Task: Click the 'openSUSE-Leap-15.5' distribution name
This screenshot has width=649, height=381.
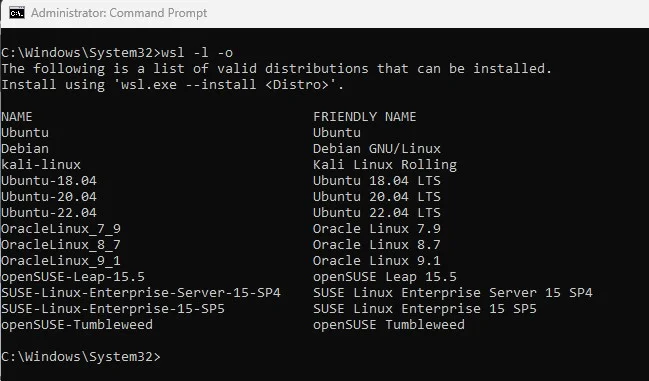Action: click(x=73, y=277)
